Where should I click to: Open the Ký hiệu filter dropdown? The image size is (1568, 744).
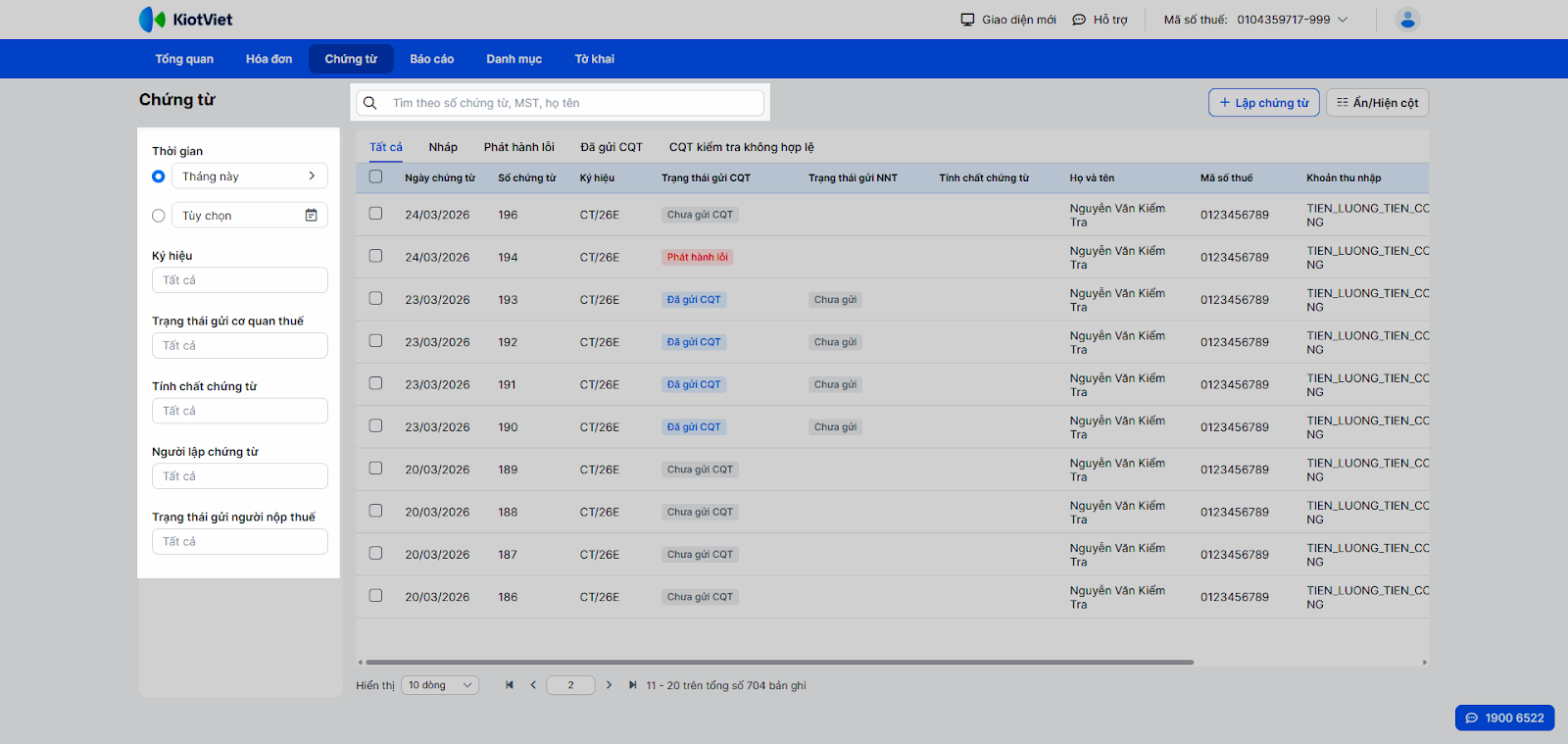click(x=239, y=280)
